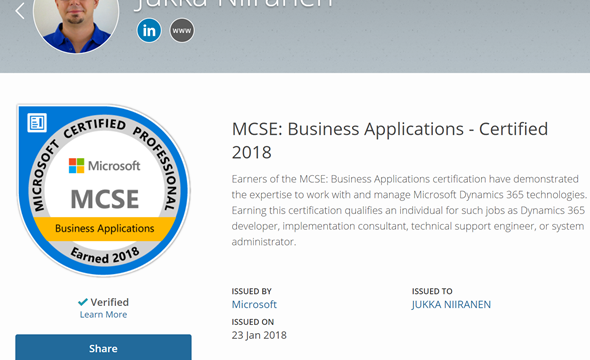Click the MCSE: Business Applications title heading

pos(389,140)
